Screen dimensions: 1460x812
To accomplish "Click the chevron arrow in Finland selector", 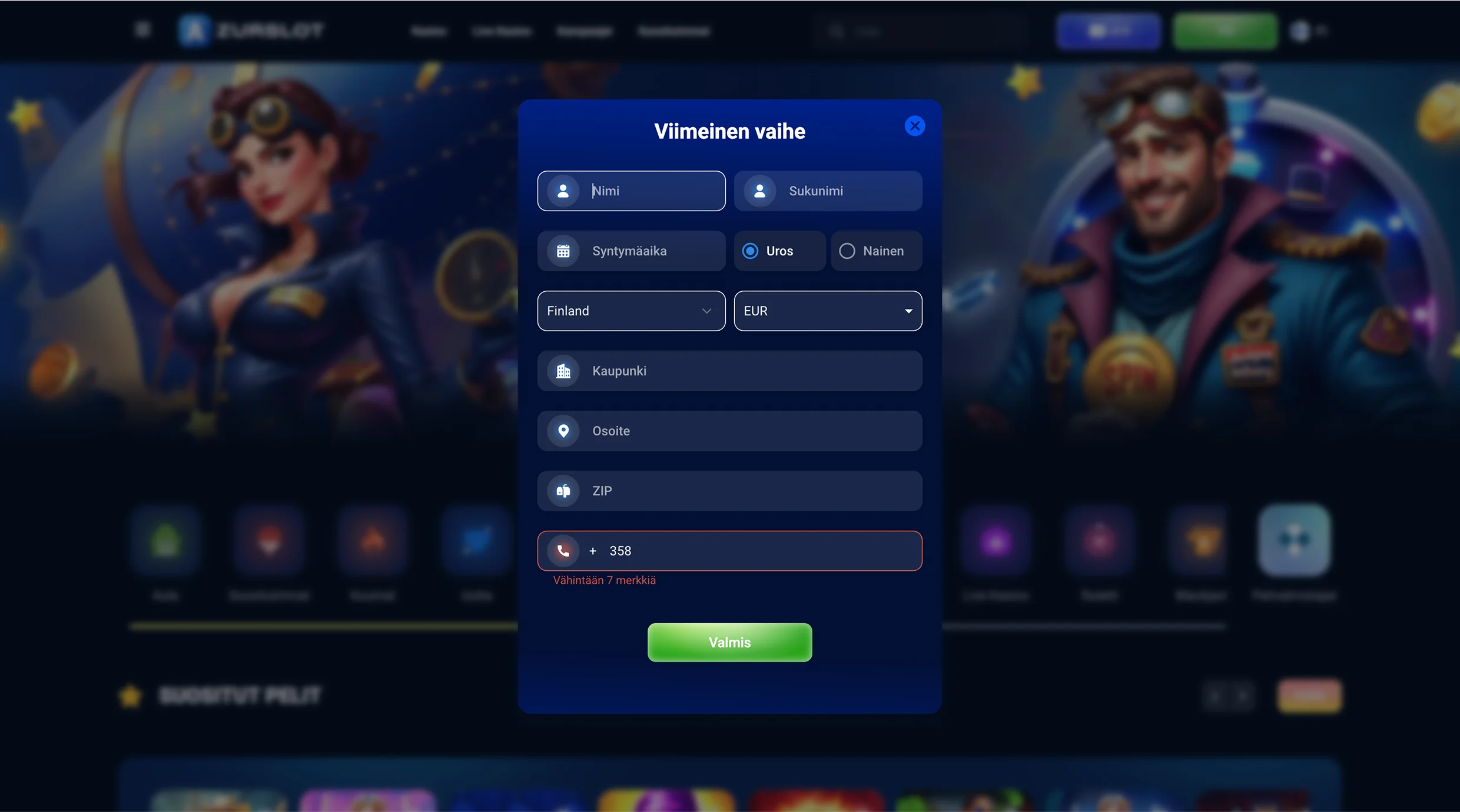I will click(706, 311).
